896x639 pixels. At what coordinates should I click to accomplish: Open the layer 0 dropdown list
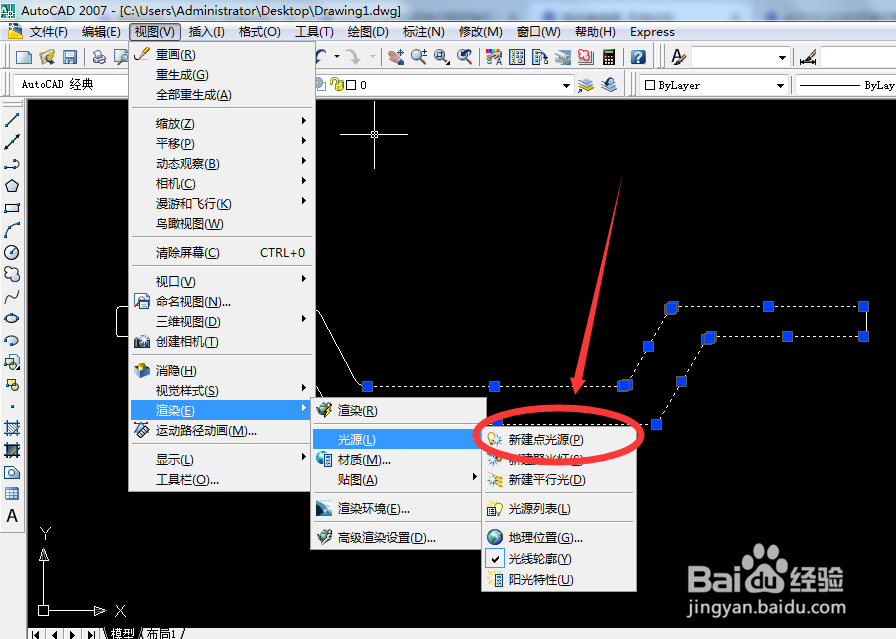click(x=566, y=85)
